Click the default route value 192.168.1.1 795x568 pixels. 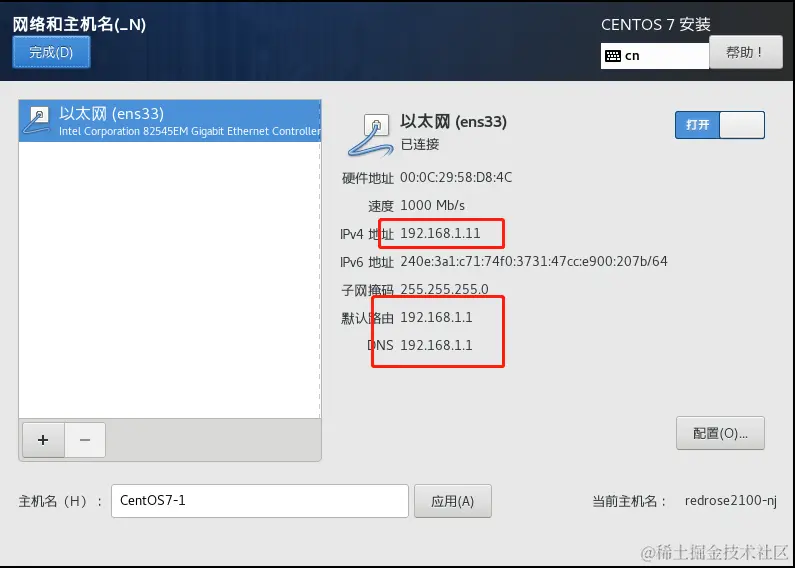coord(436,317)
